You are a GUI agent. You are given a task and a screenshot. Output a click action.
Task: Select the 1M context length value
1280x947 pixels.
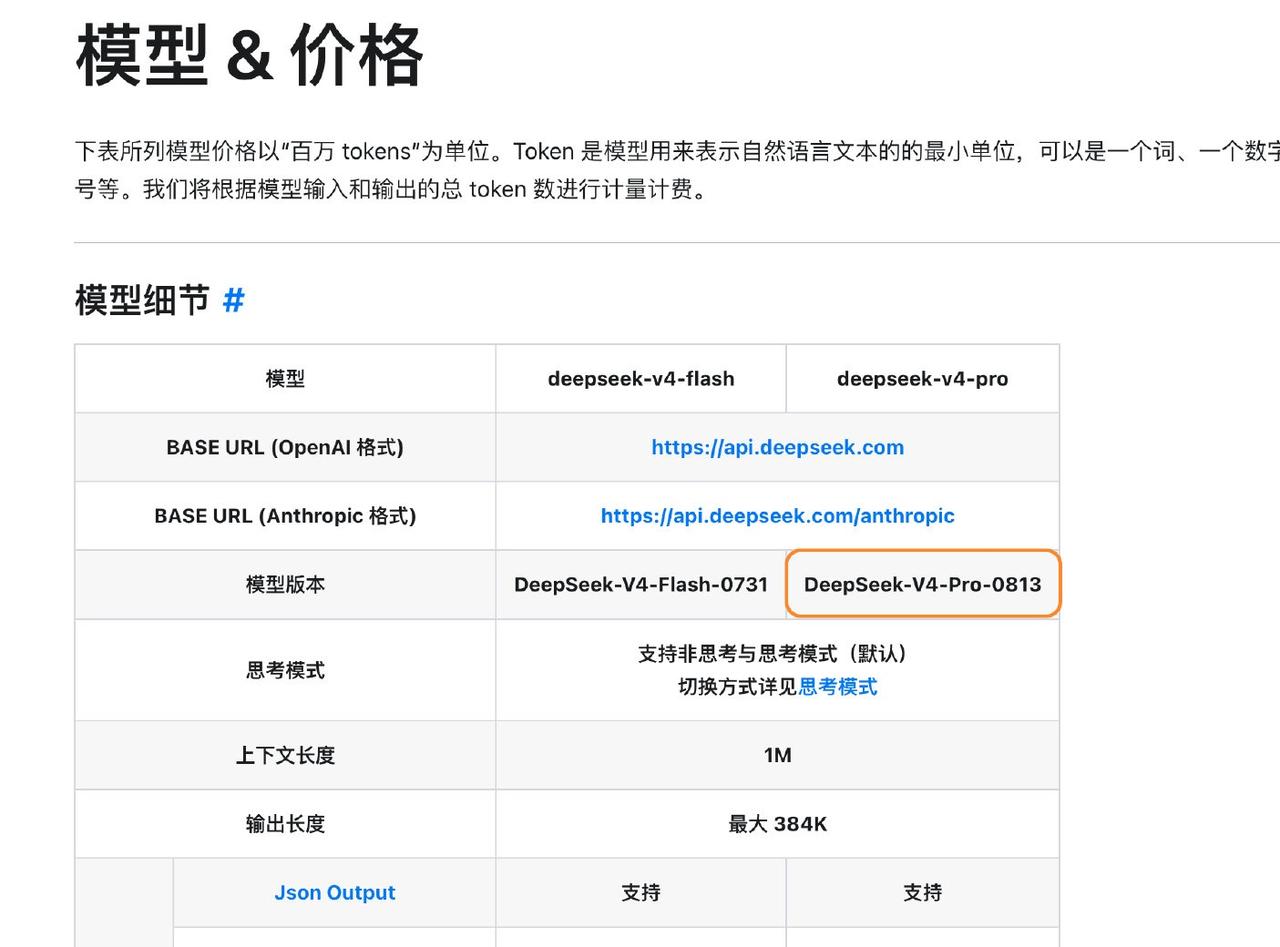pyautogui.click(x=777, y=755)
